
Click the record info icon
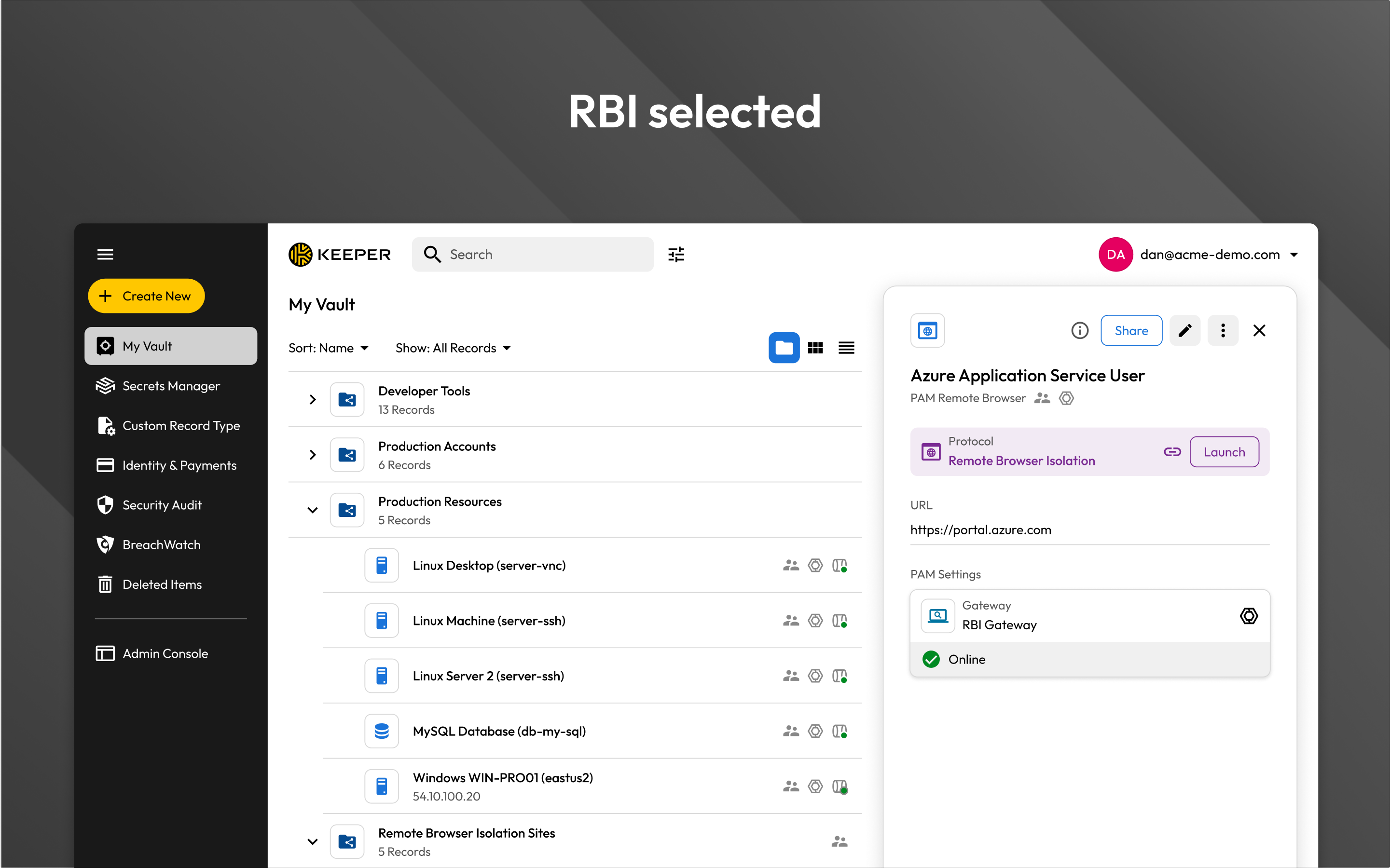point(1079,331)
